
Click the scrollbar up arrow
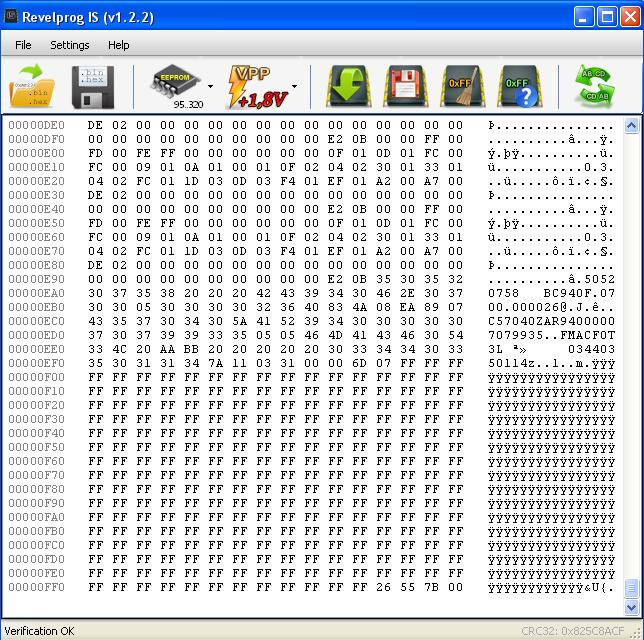[631, 126]
